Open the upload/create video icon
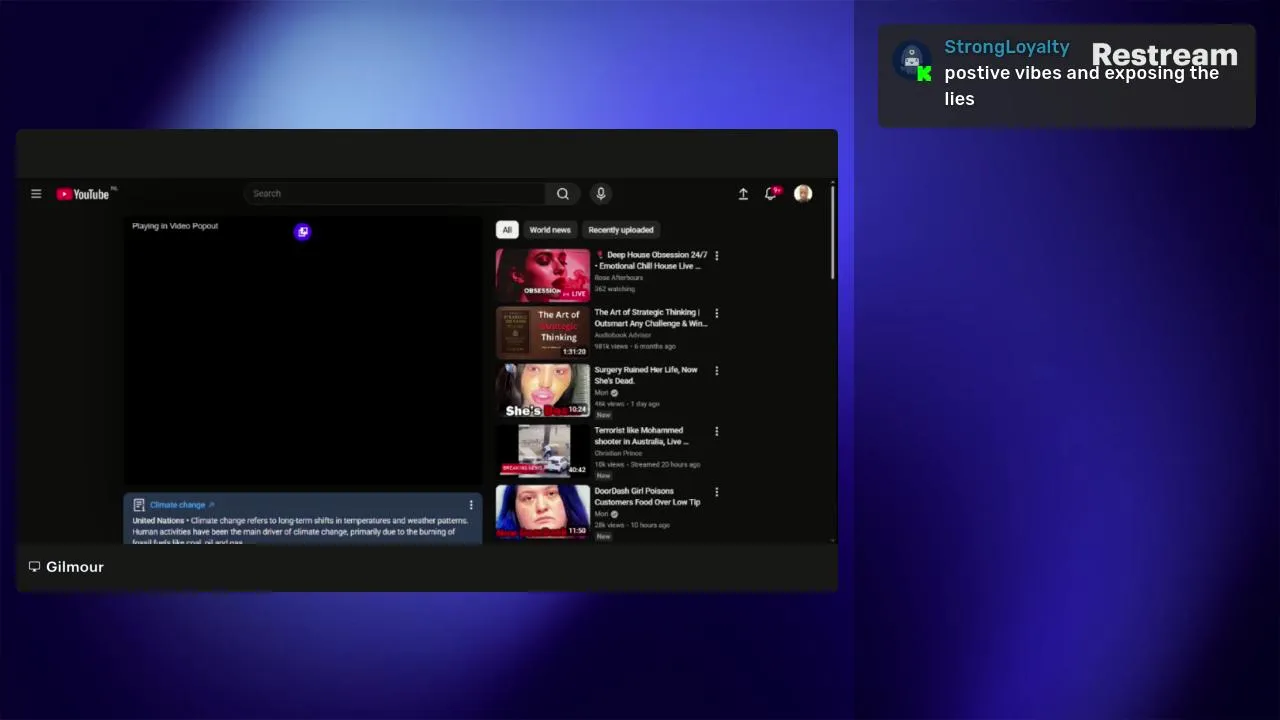The height and width of the screenshot is (720, 1280). click(743, 194)
